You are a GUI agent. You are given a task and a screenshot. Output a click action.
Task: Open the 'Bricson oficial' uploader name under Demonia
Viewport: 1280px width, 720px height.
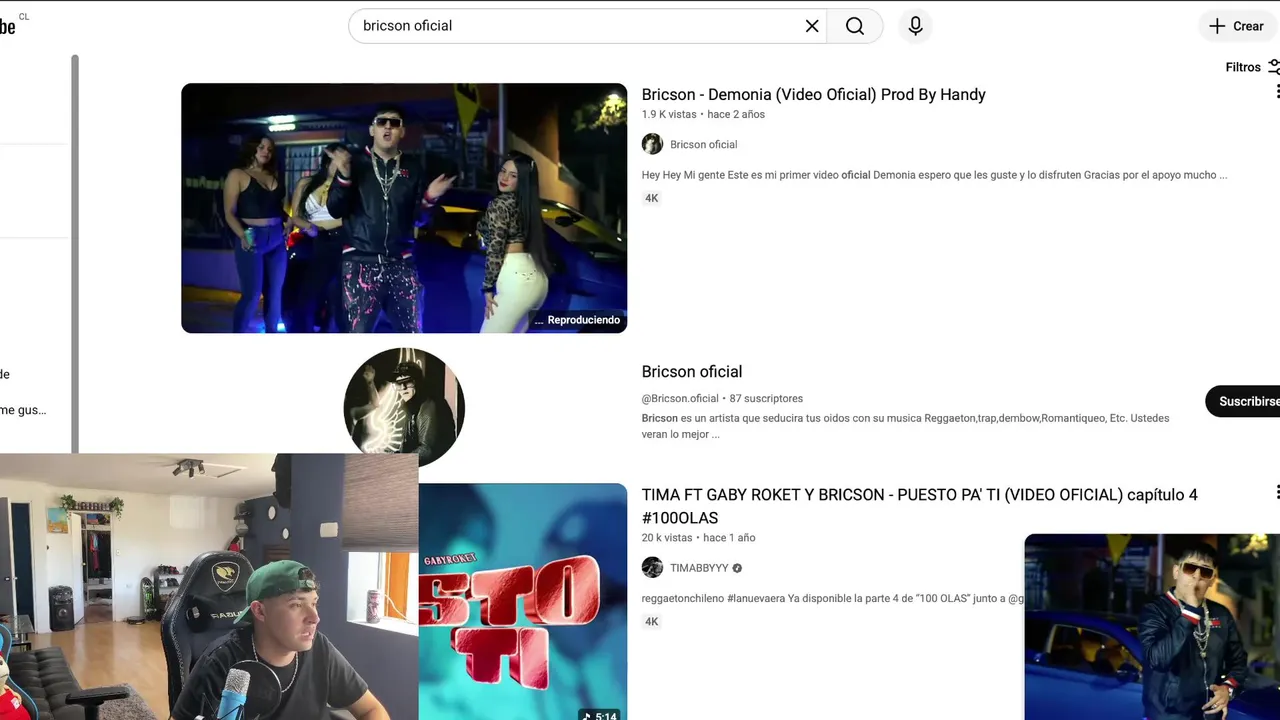pyautogui.click(x=703, y=144)
